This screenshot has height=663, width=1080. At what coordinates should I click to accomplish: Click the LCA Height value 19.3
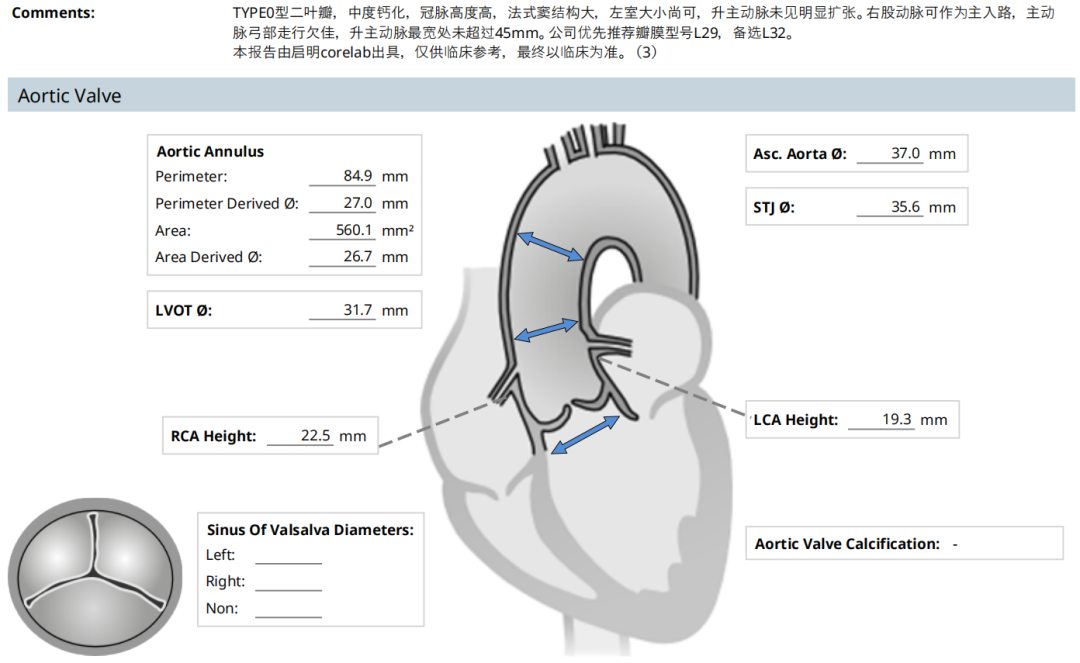pyautogui.click(x=897, y=420)
